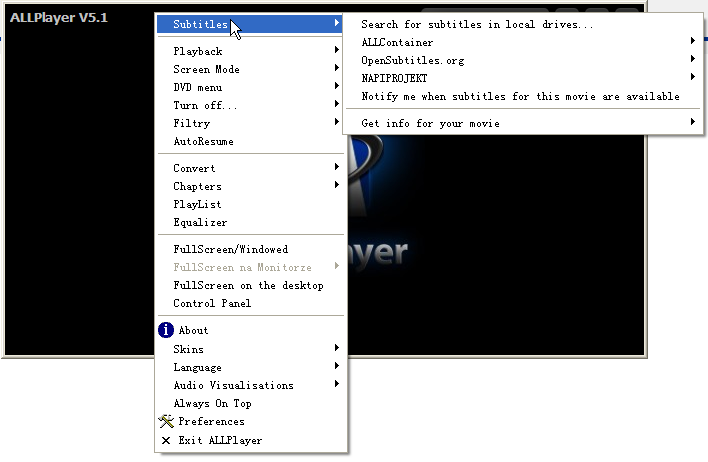Open the Skins submenu

tap(251, 349)
